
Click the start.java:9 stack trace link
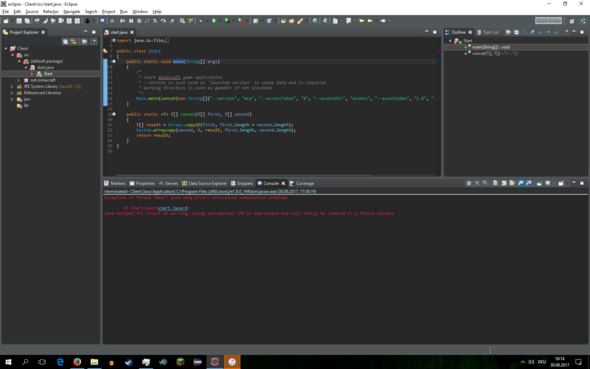(173, 208)
